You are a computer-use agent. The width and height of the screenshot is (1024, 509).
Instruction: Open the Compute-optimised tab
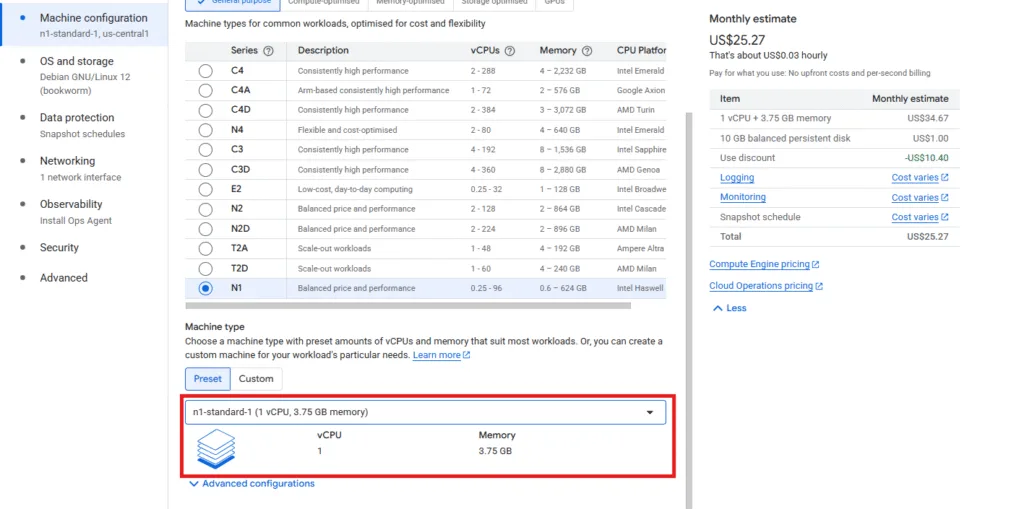[324, 3]
